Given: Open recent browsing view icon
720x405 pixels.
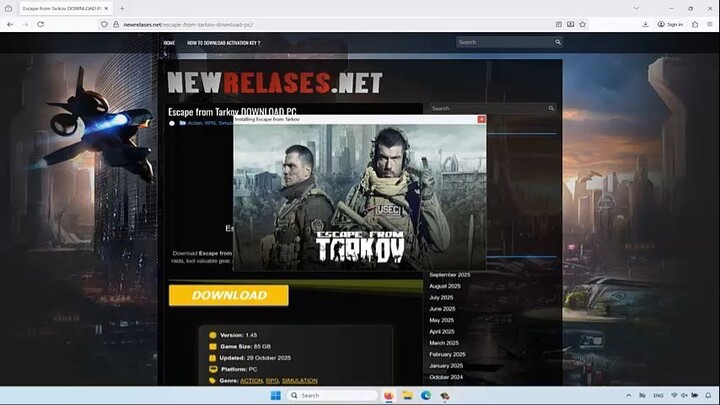Looking at the screenshot, I should click(x=8, y=8).
